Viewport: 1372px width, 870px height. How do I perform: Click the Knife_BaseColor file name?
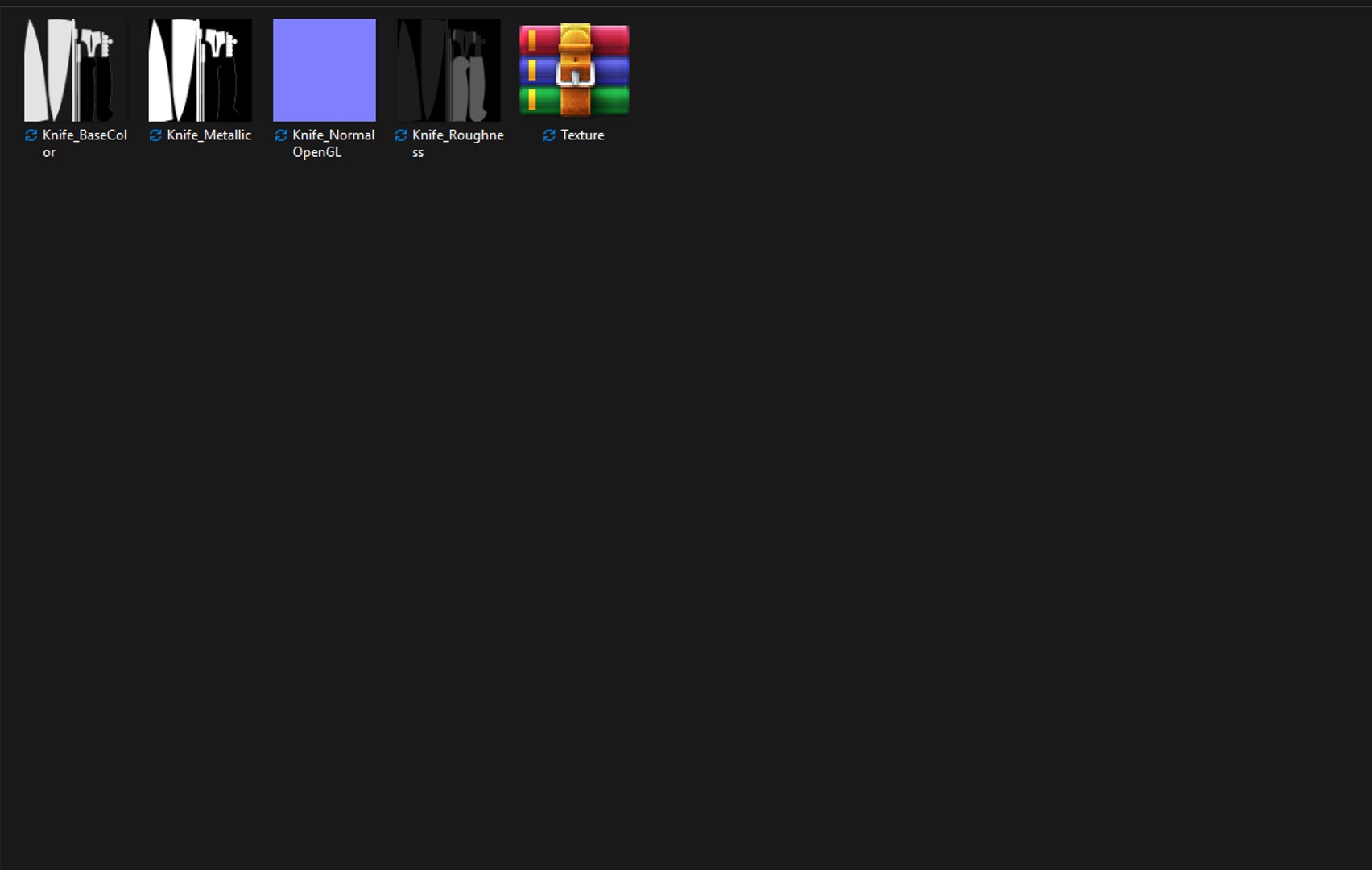85,143
